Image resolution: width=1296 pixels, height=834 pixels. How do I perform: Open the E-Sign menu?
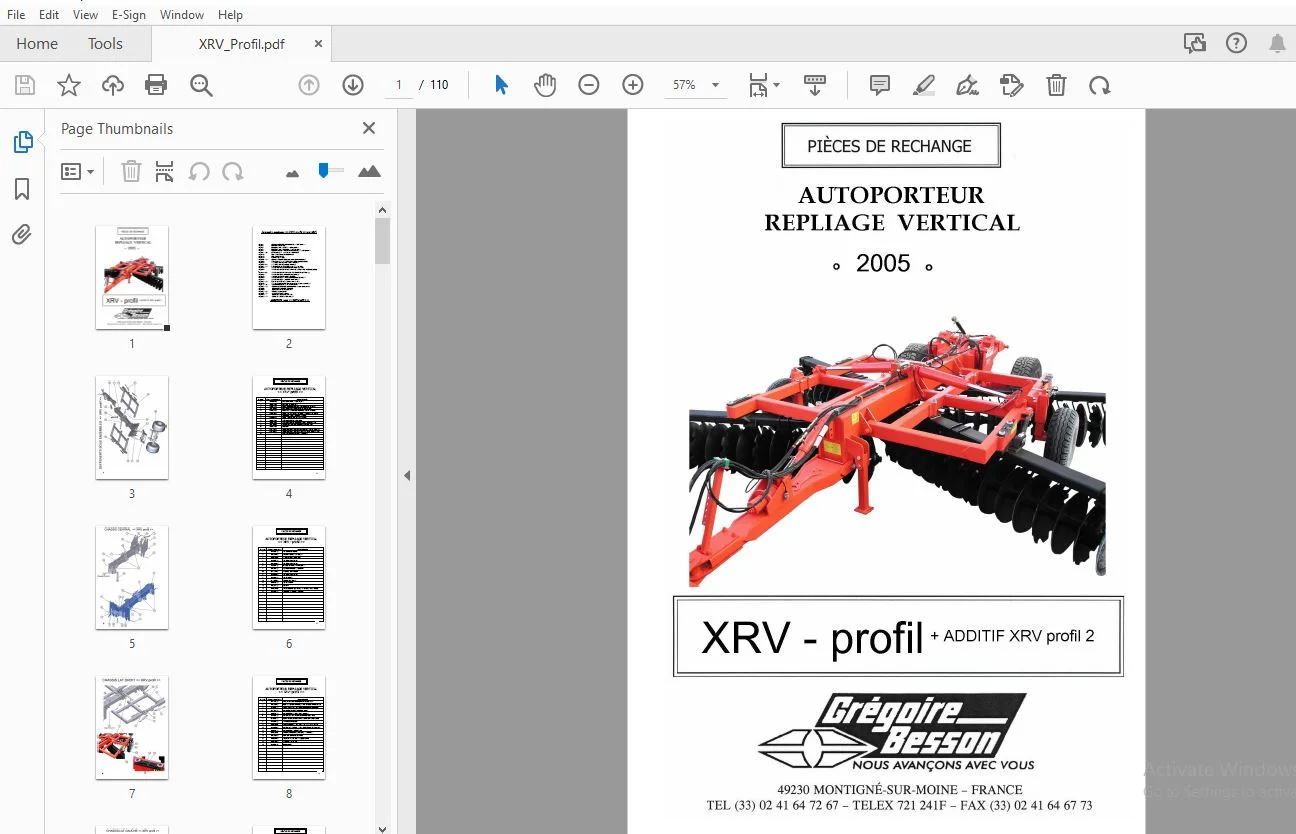pos(129,14)
